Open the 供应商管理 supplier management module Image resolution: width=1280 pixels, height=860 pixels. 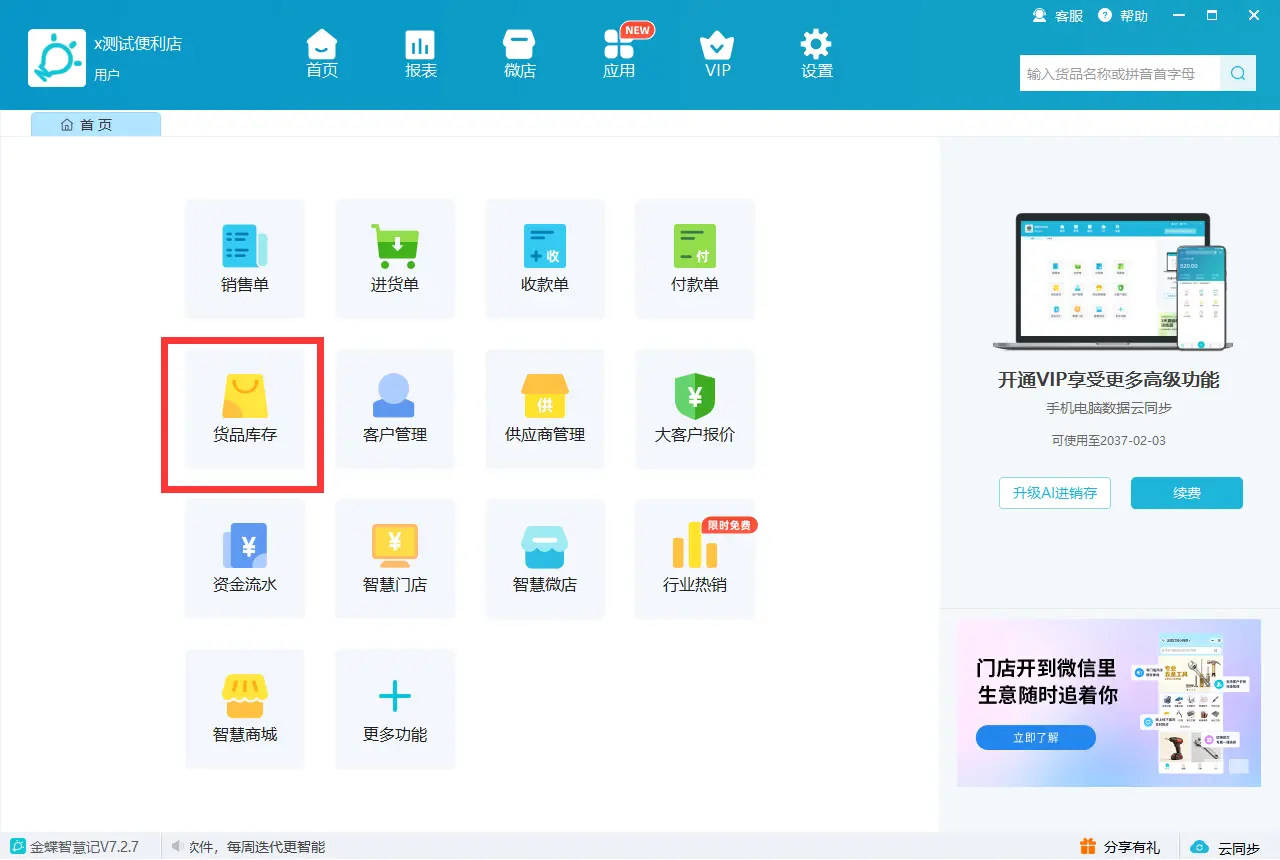[x=545, y=409]
